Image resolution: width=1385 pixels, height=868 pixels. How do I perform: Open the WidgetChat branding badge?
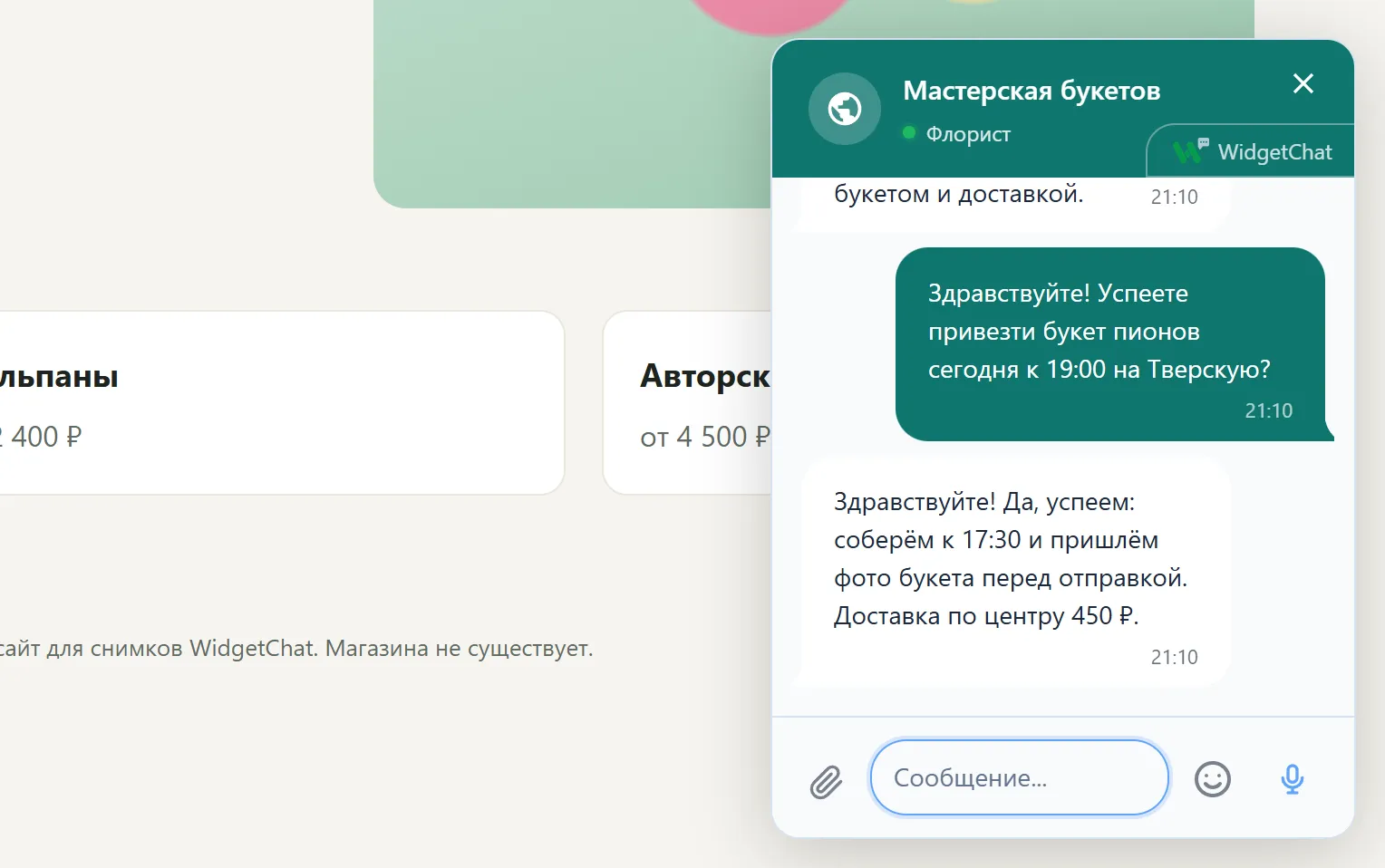1251,151
